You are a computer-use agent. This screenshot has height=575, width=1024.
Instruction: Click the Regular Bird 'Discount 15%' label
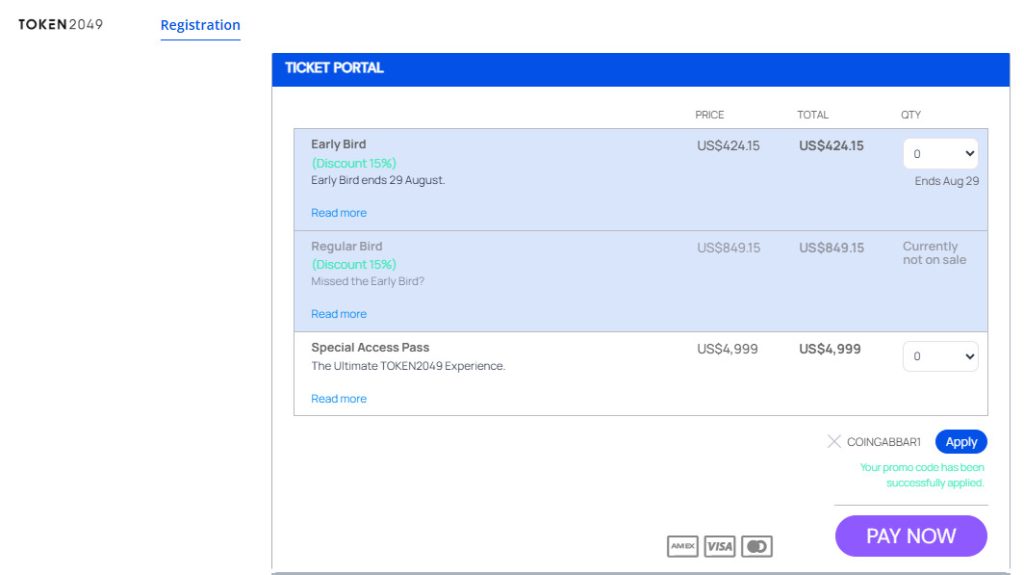coord(353,265)
